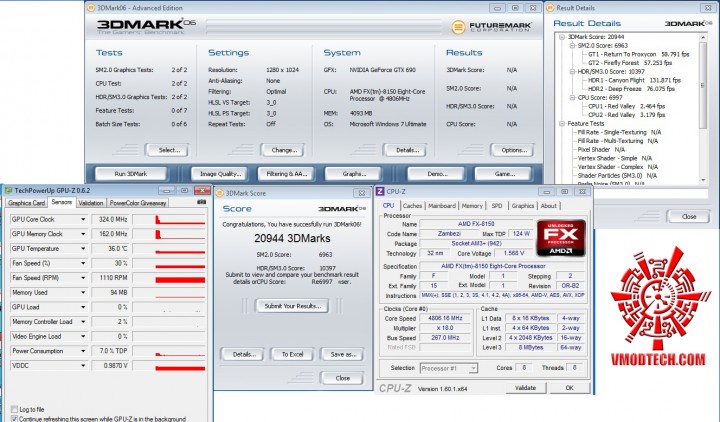This screenshot has width=720, height=422.
Task: Open Filtering & AA... settings
Action: [287, 174]
